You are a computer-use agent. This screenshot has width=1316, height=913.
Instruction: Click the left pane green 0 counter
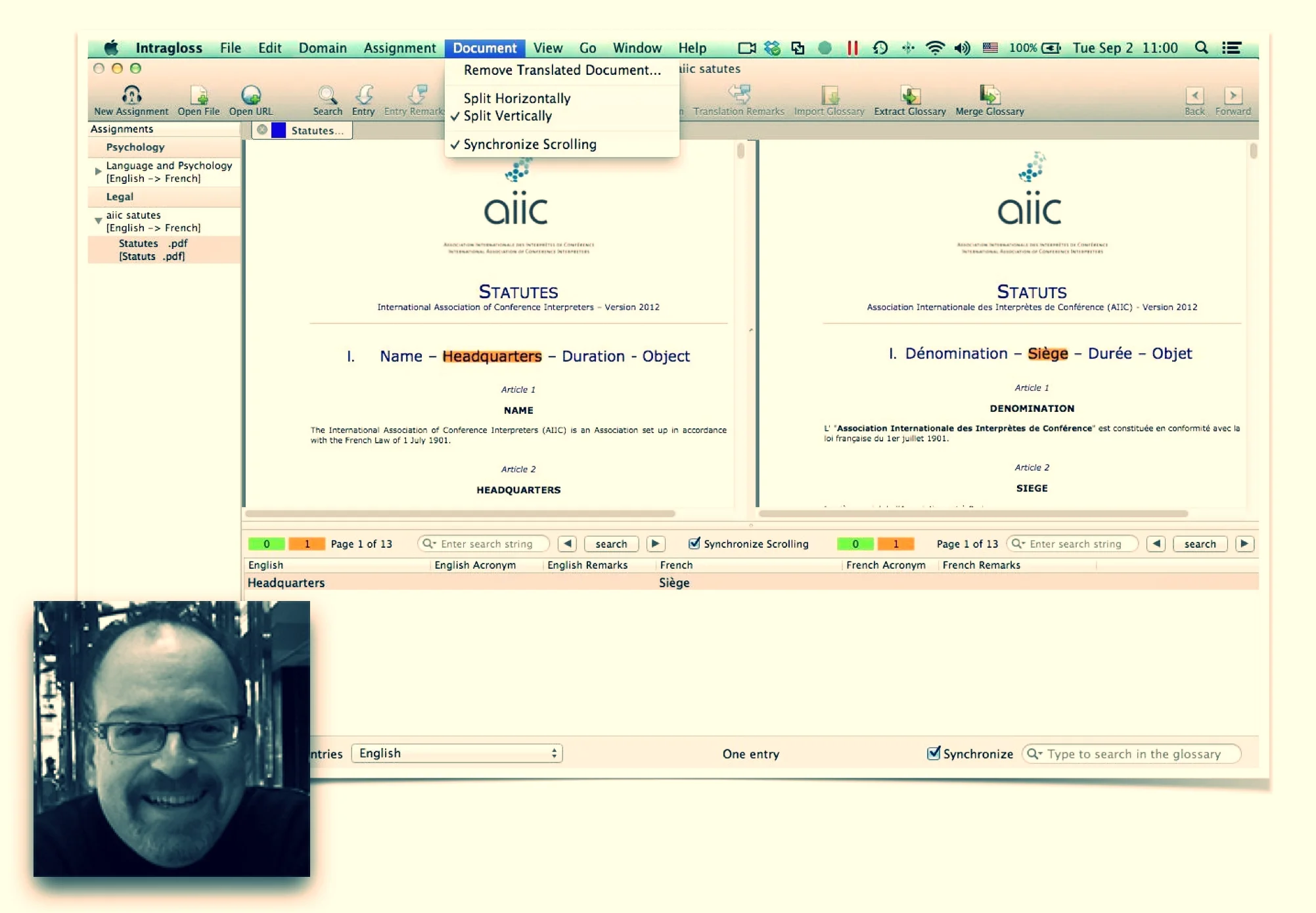pyautogui.click(x=267, y=544)
